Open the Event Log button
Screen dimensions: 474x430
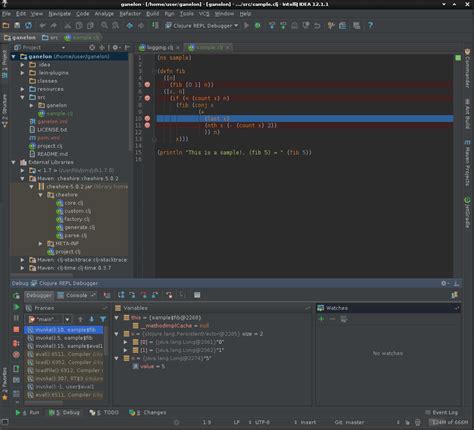point(442,413)
